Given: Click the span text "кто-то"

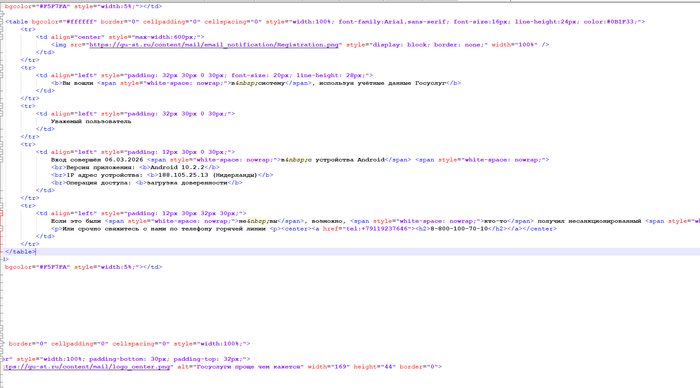Looking at the screenshot, I should [x=495, y=221].
